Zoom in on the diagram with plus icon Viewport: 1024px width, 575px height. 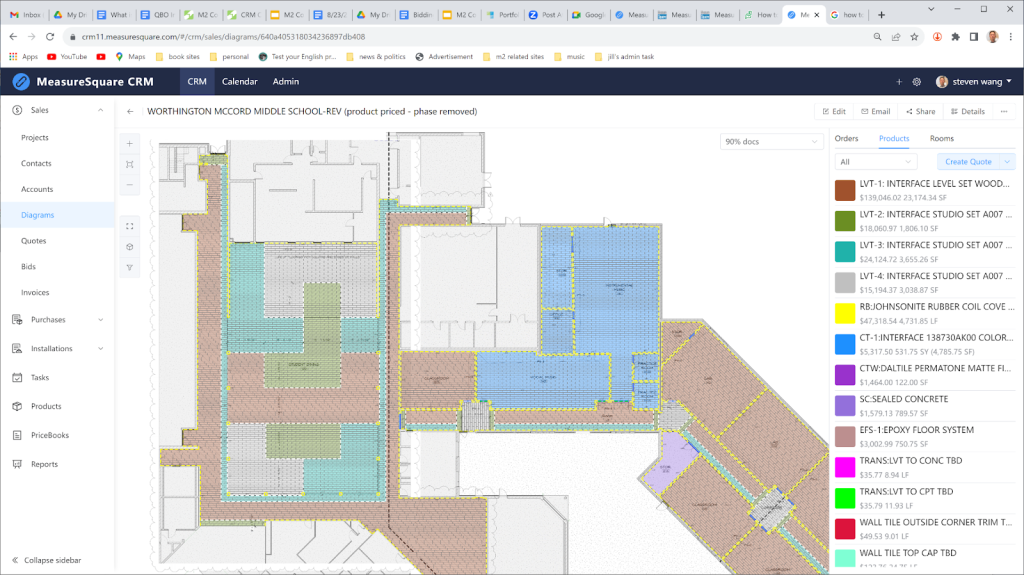coord(130,143)
